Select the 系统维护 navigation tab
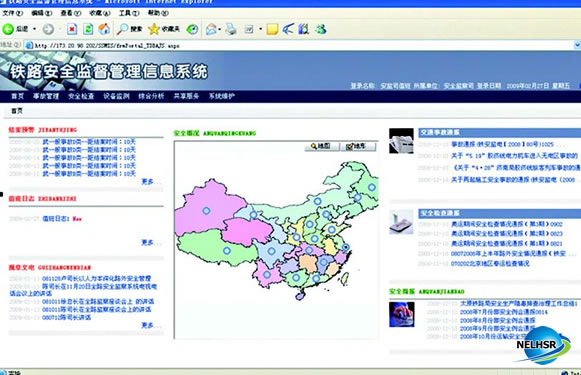The width and height of the screenshot is (581, 375). [222, 96]
